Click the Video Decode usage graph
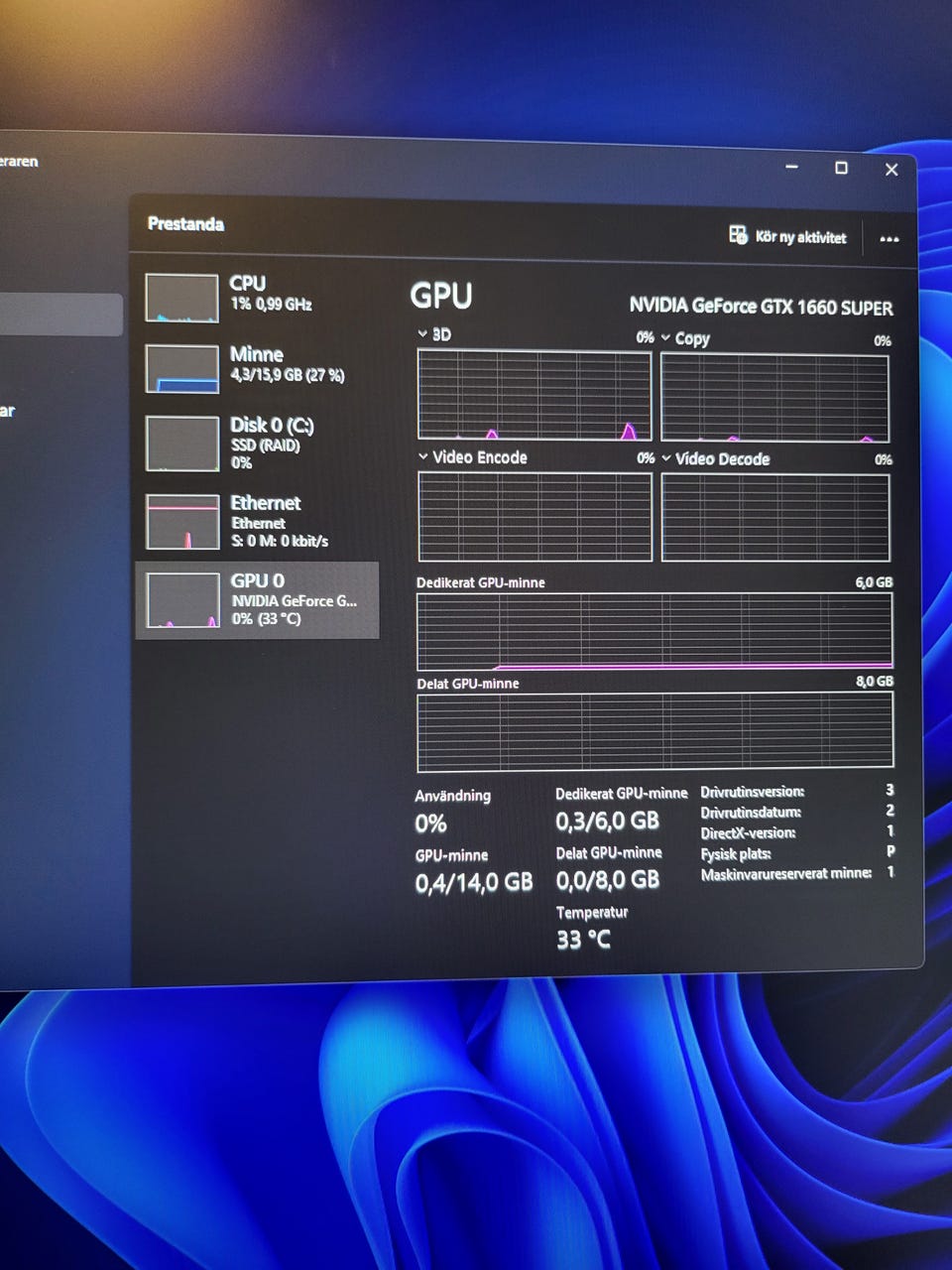 (775, 518)
